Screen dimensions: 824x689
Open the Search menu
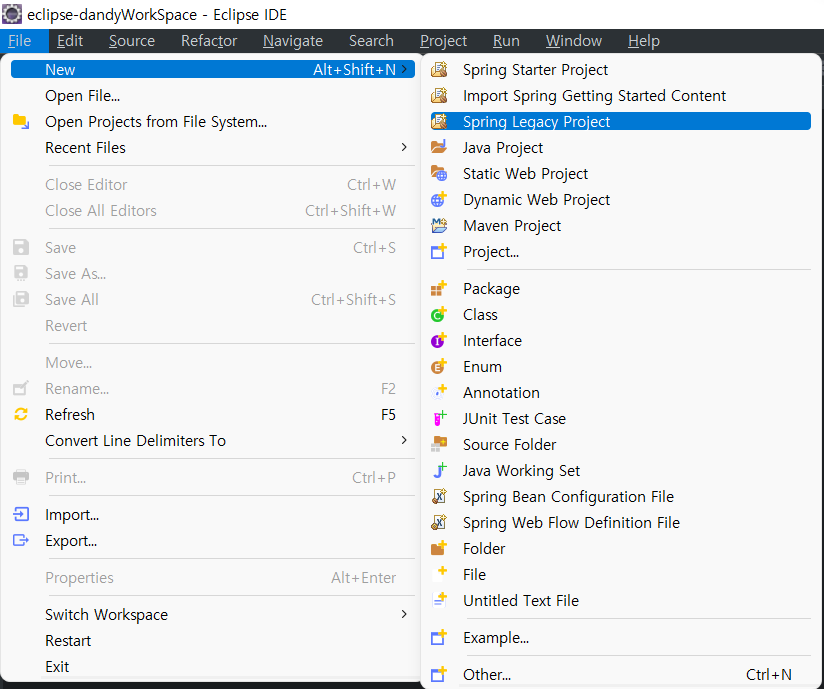coord(371,41)
